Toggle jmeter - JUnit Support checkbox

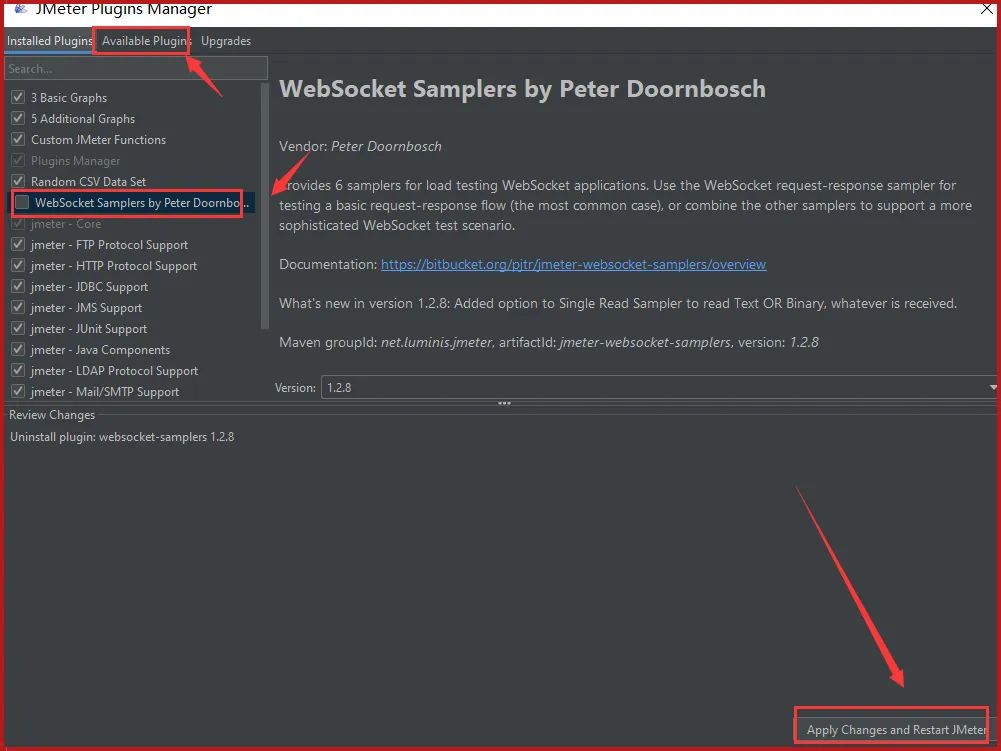point(18,329)
